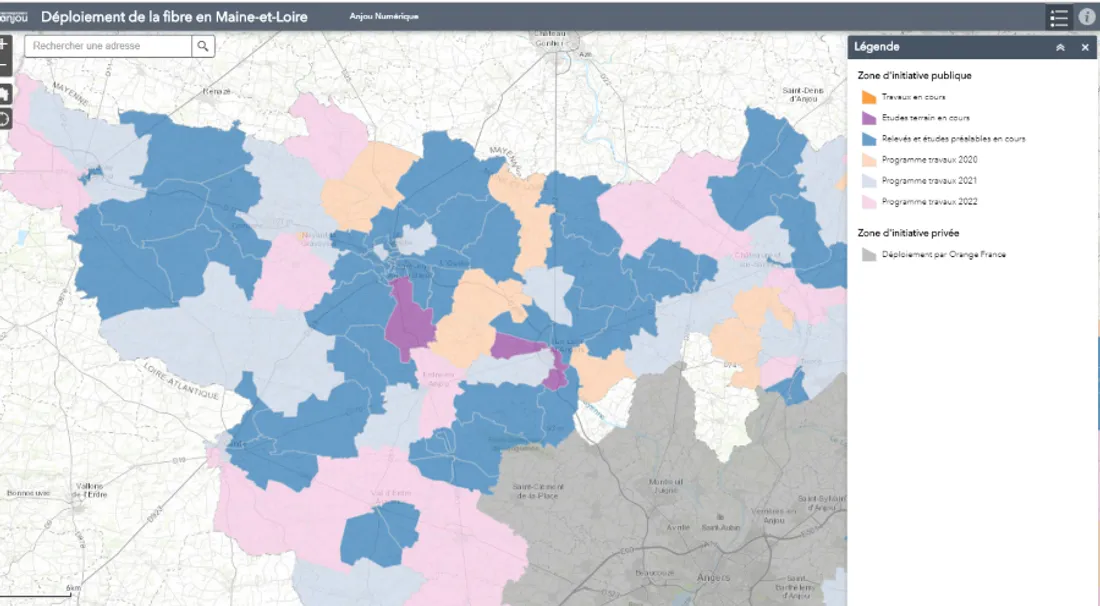Click the Programme travaux 2022 pink swatch
This screenshot has width=1100, height=606.
coord(868,202)
